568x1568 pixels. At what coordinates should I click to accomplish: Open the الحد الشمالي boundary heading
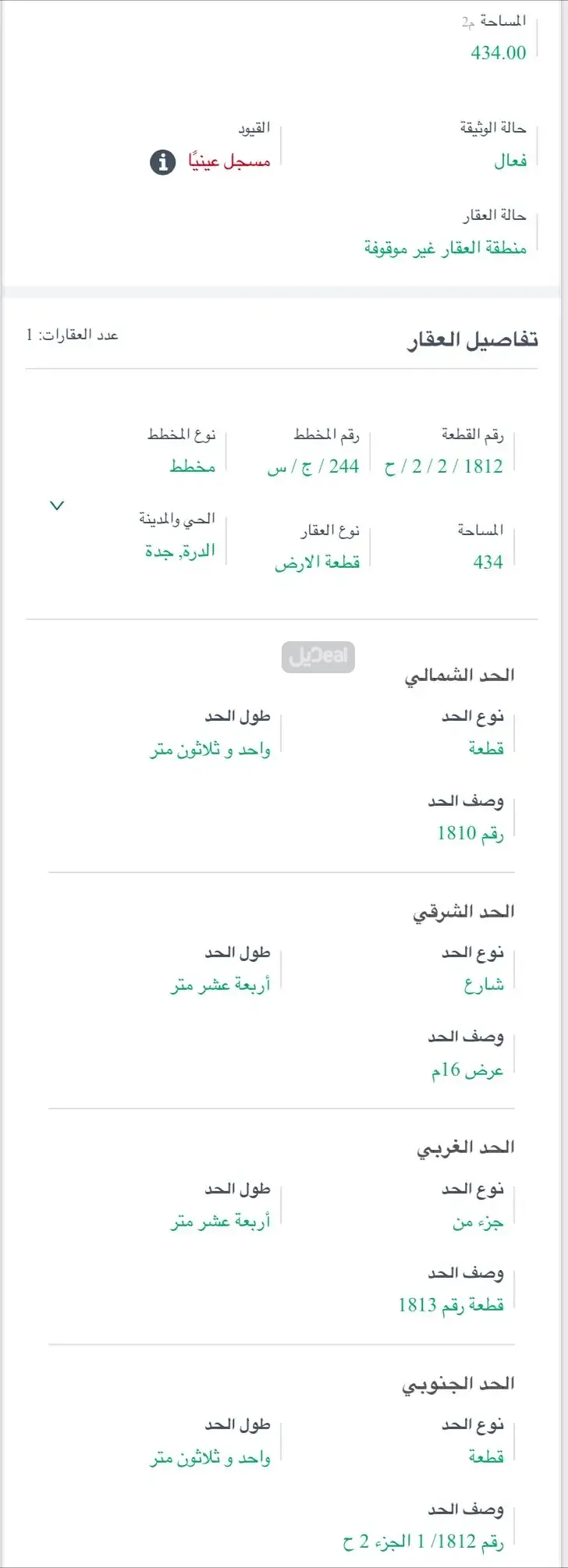pyautogui.click(x=460, y=676)
